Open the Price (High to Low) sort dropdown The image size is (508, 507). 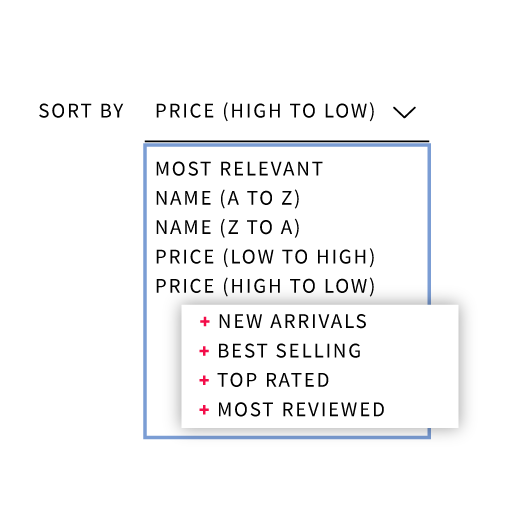click(x=287, y=111)
